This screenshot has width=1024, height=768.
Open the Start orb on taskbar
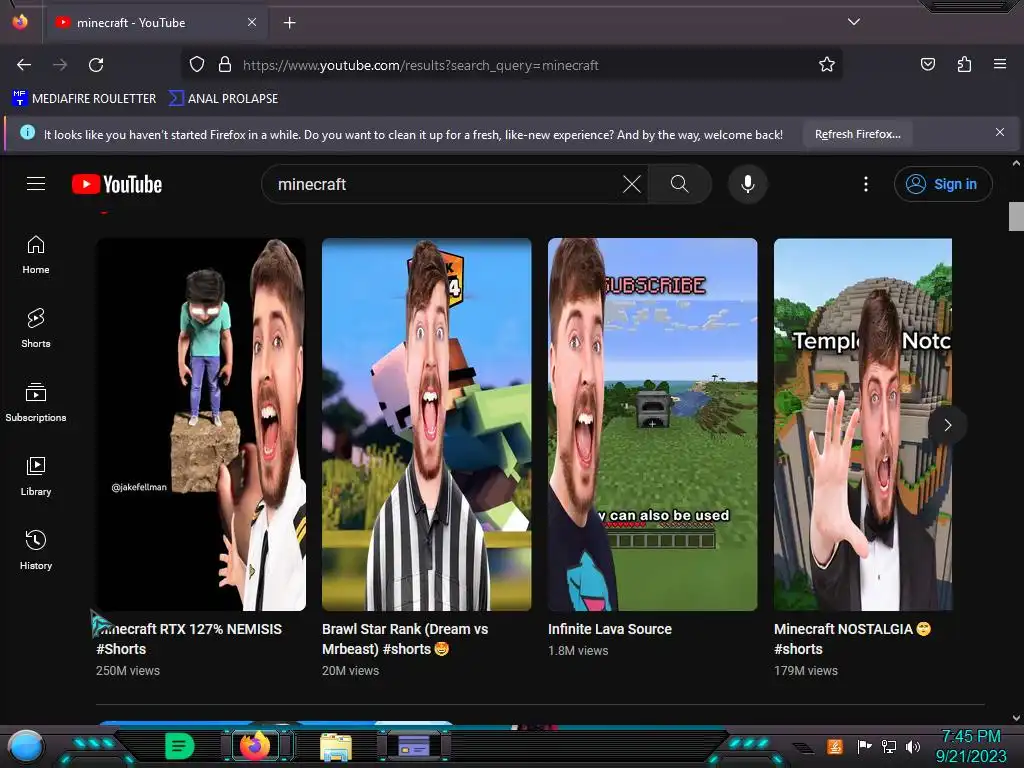pyautogui.click(x=25, y=746)
